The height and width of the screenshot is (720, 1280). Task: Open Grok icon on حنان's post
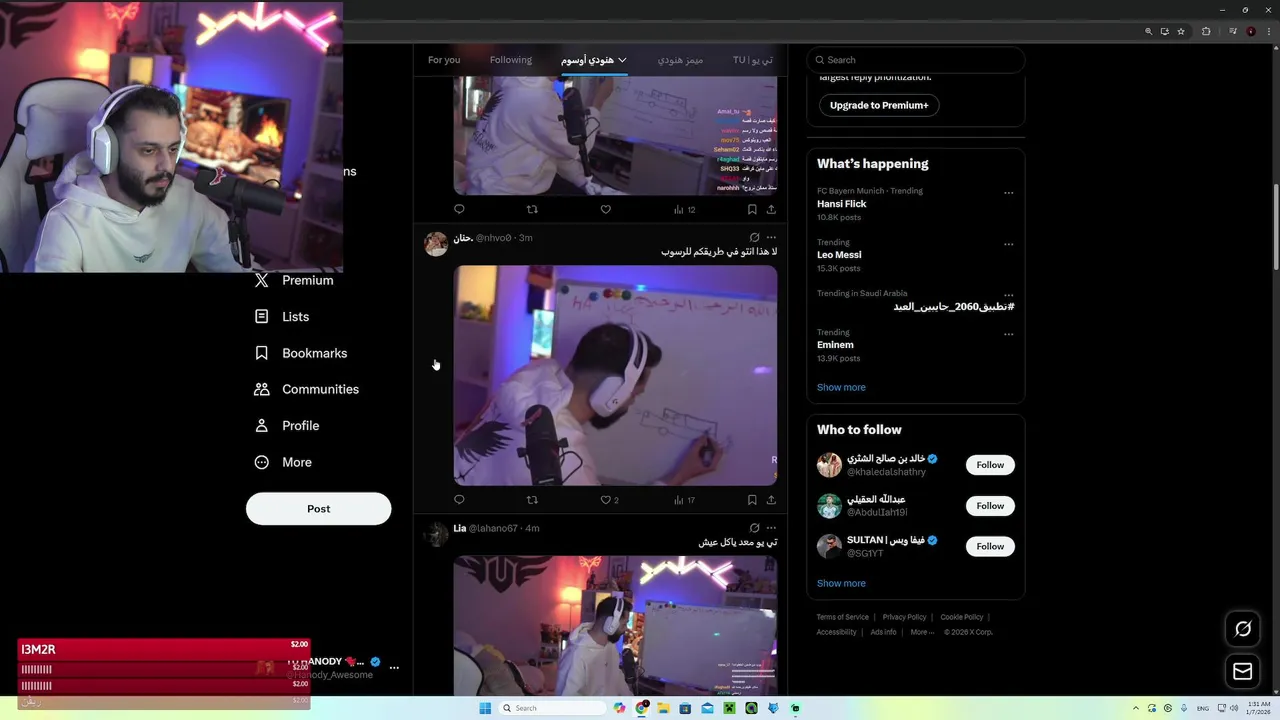pyautogui.click(x=754, y=238)
